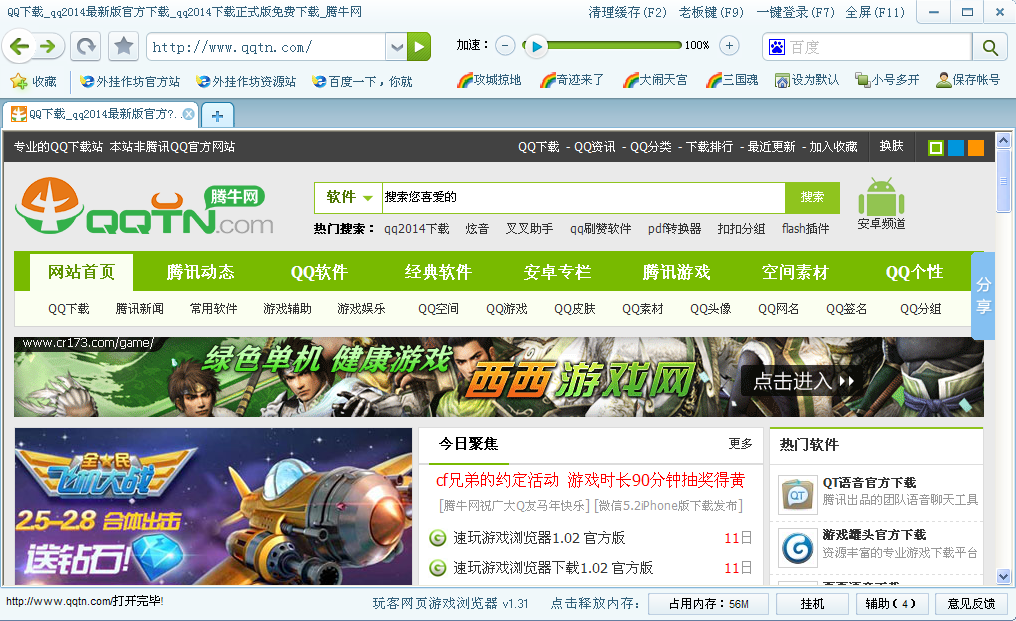Click the 换肤 skin change link
The image size is (1016, 621).
coord(892,146)
